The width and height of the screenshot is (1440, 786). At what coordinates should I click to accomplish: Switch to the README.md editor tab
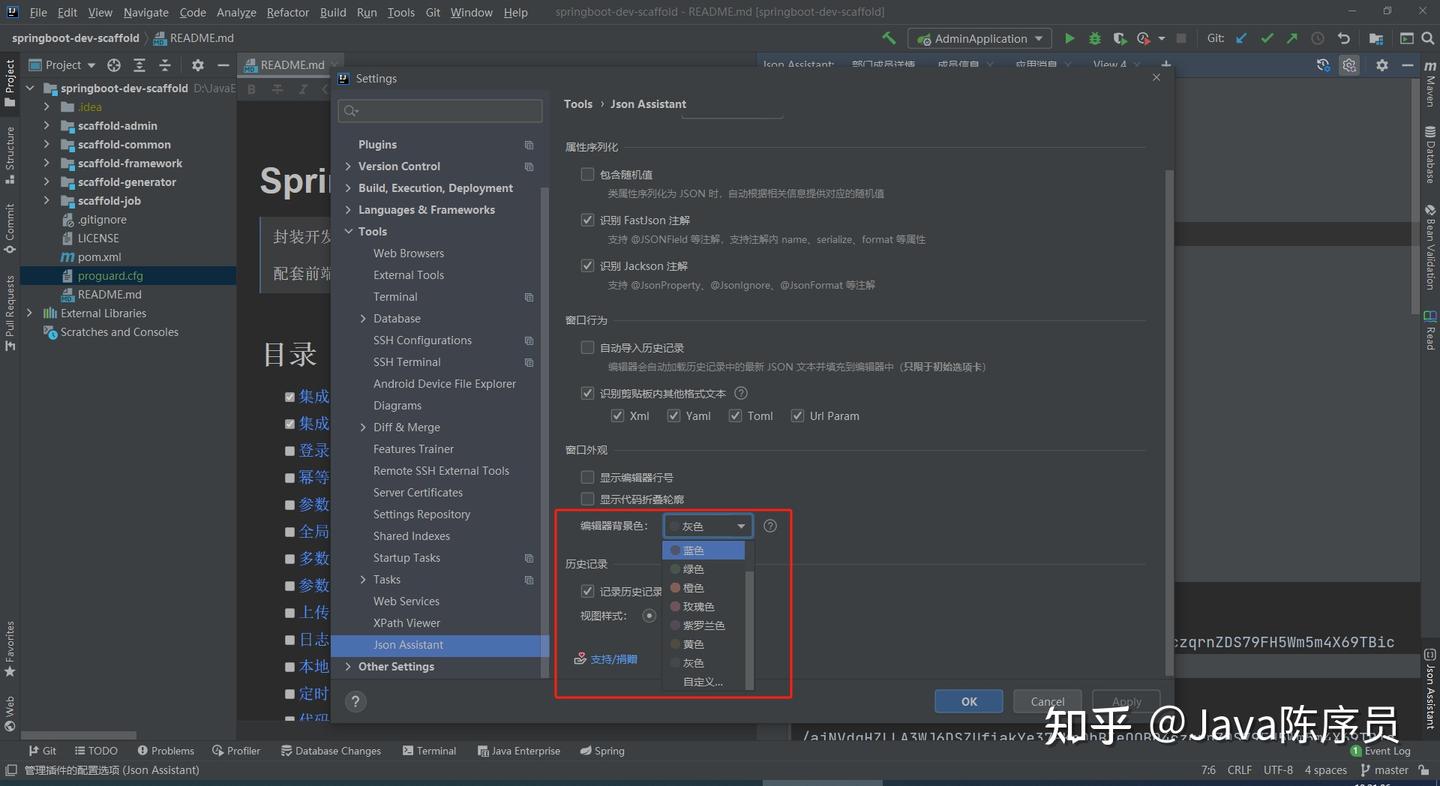[290, 63]
